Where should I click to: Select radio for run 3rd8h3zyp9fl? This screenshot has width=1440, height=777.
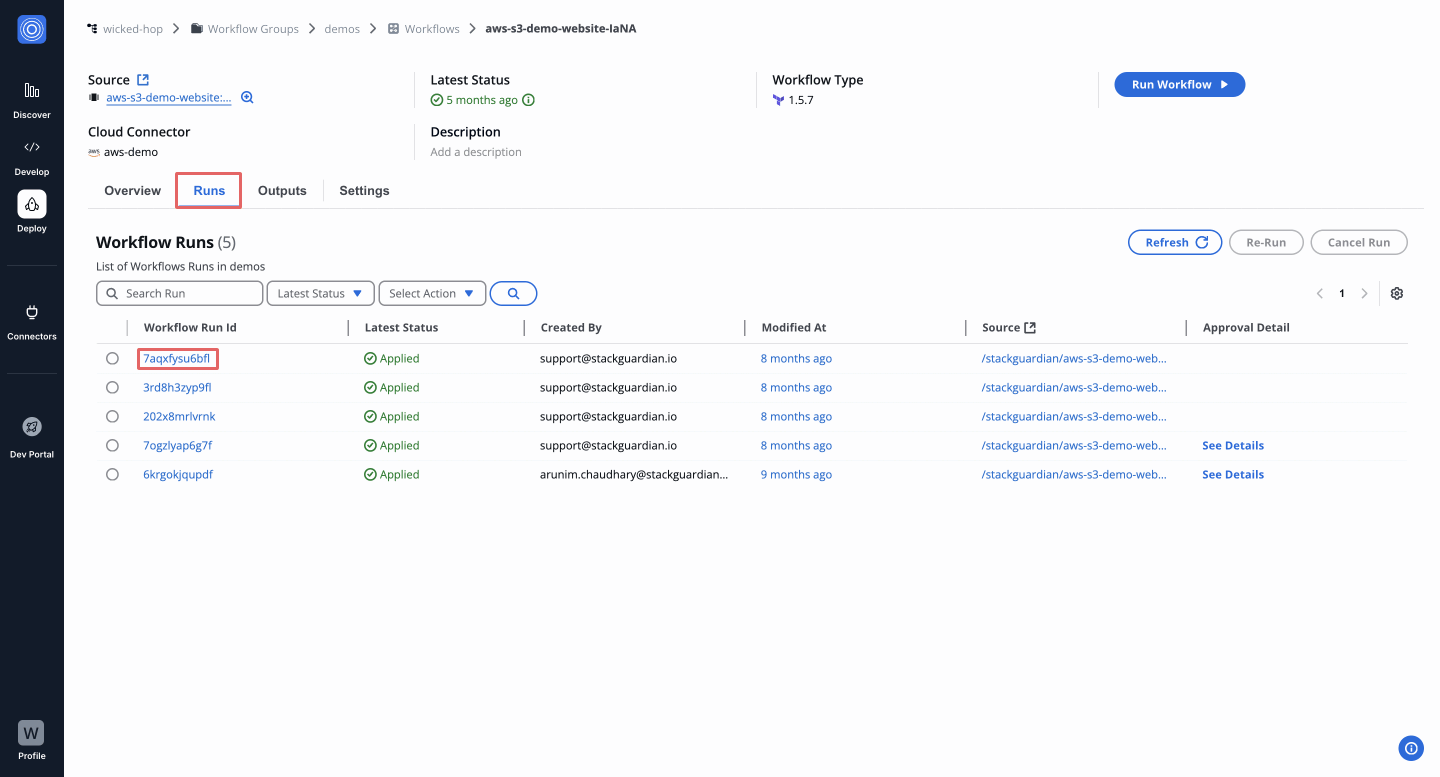coord(112,387)
